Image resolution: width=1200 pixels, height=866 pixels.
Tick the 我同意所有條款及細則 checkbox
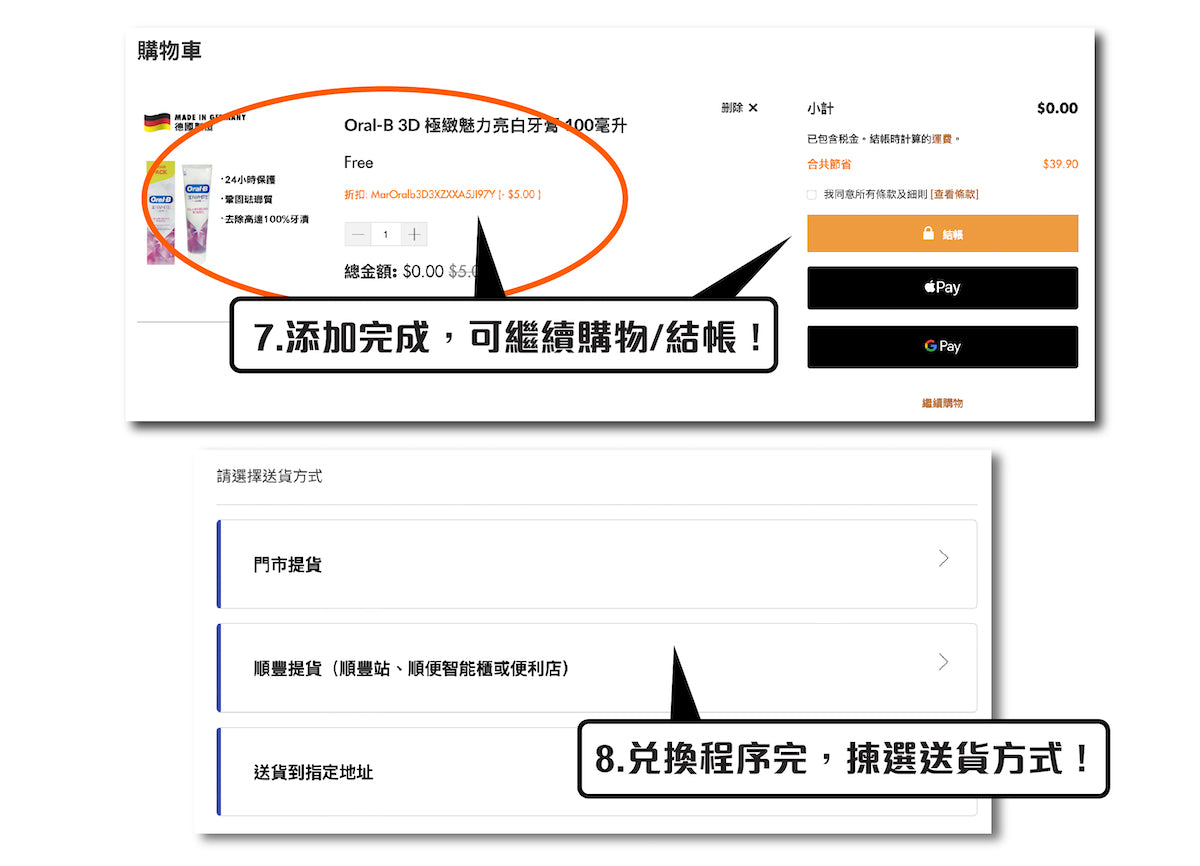click(x=812, y=195)
